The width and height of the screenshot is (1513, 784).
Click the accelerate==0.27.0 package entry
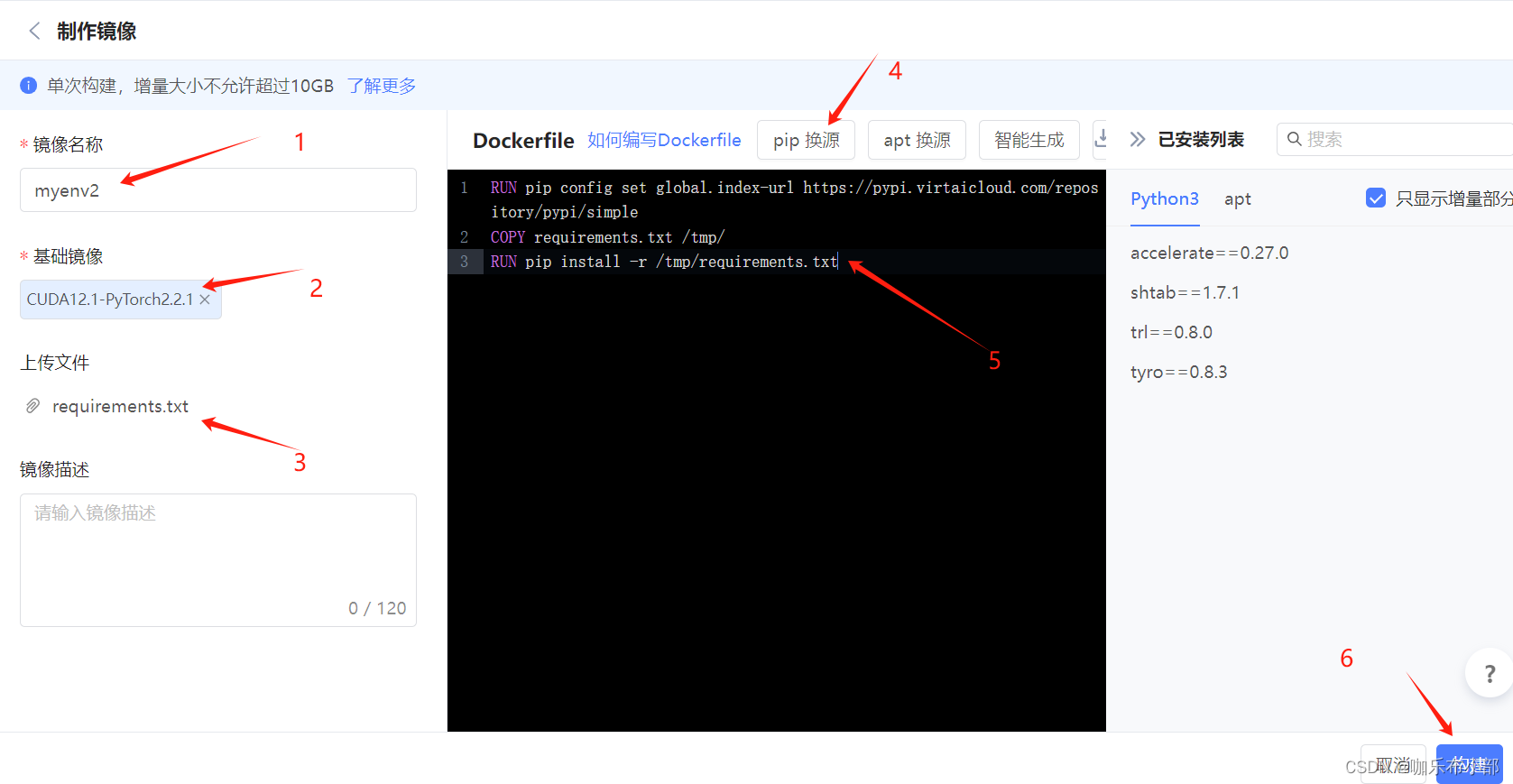click(x=1209, y=253)
